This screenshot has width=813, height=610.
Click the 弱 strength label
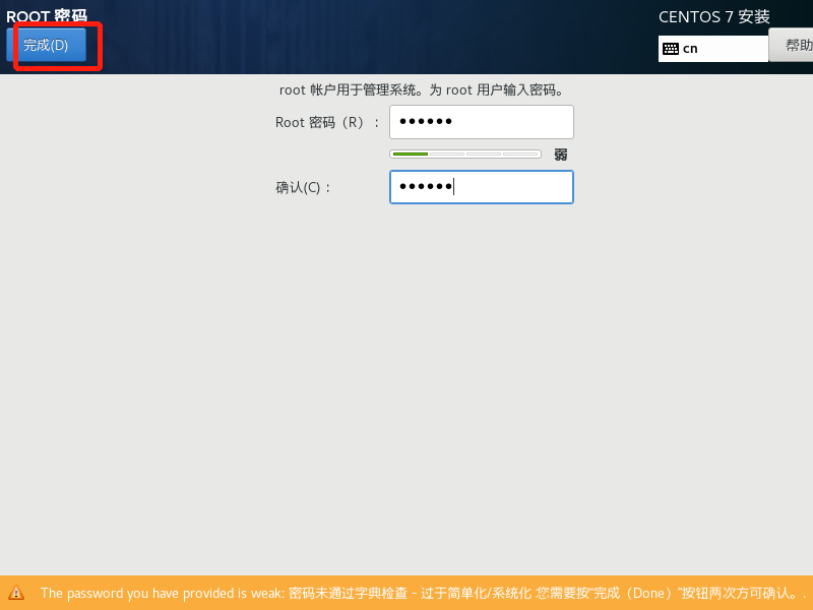(560, 155)
